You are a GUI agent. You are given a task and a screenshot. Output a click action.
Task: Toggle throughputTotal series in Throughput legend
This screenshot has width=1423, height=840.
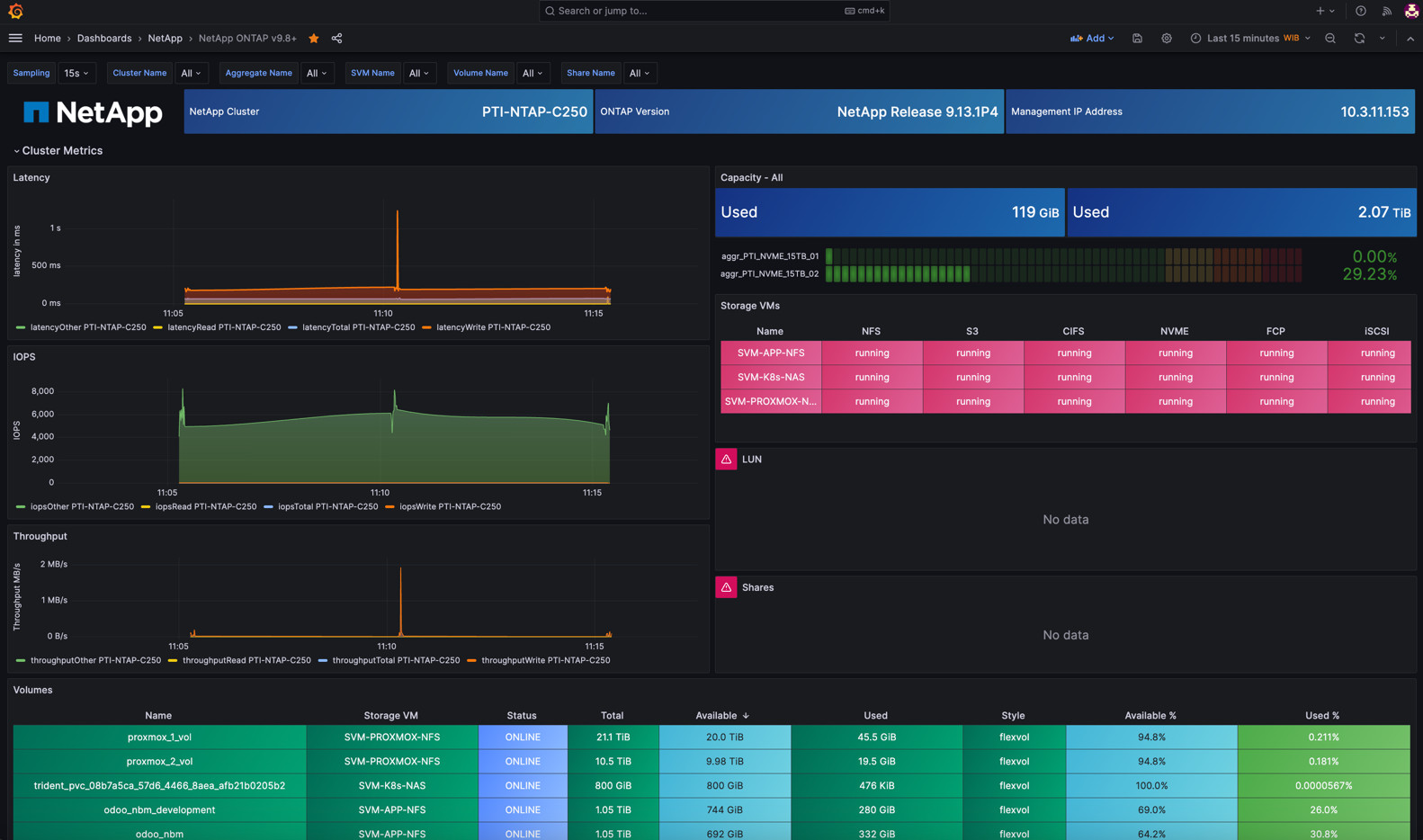click(395, 660)
